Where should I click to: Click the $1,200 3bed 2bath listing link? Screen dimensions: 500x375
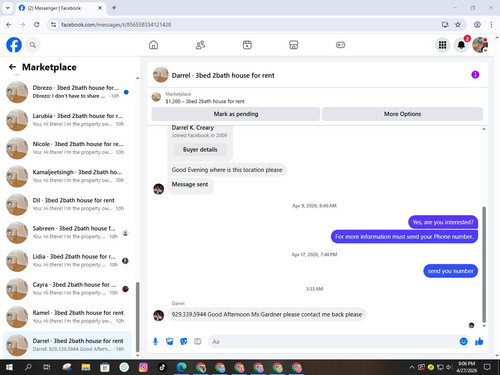coord(205,101)
